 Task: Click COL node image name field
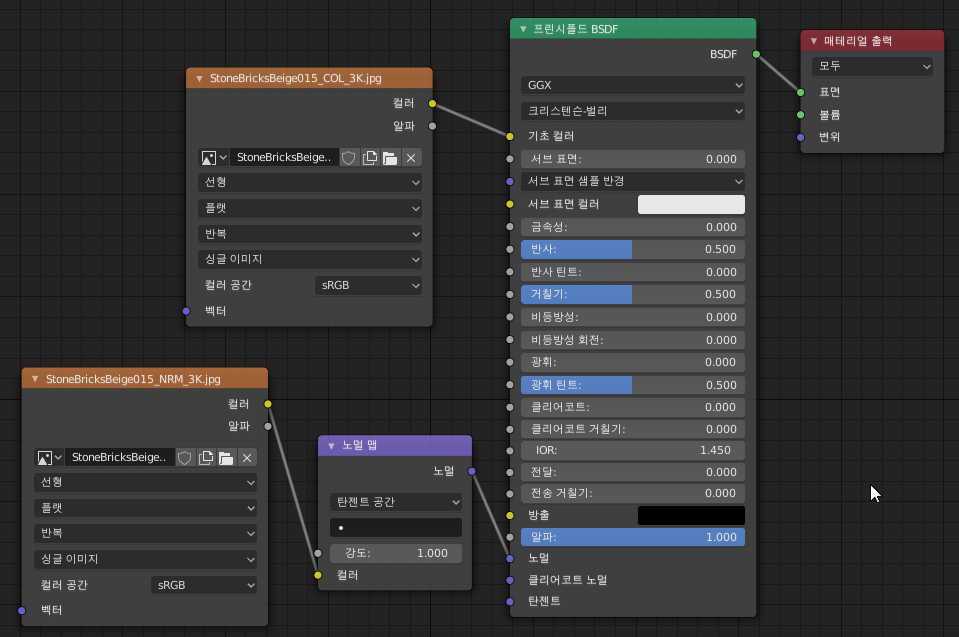(x=284, y=158)
